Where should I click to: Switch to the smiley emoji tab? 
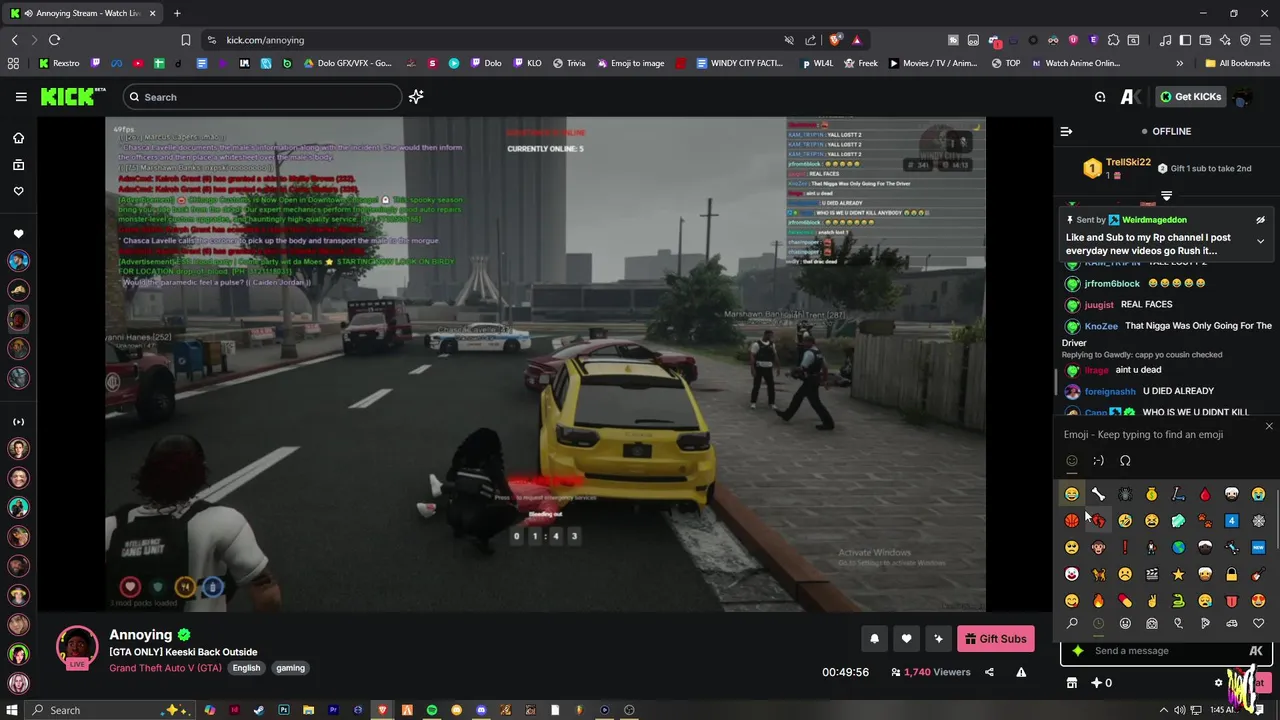pyautogui.click(x=1072, y=461)
